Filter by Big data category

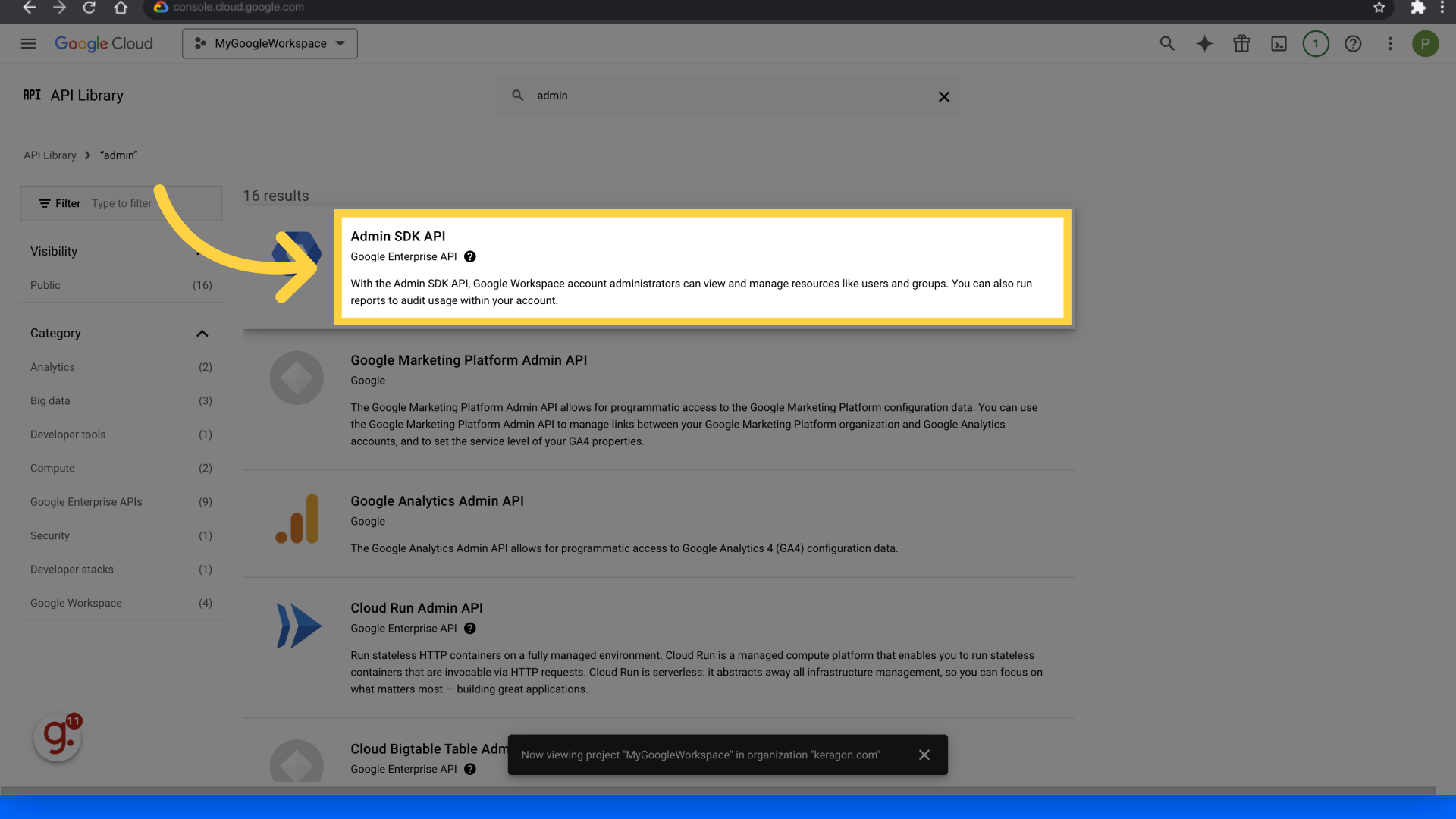pyautogui.click(x=121, y=400)
